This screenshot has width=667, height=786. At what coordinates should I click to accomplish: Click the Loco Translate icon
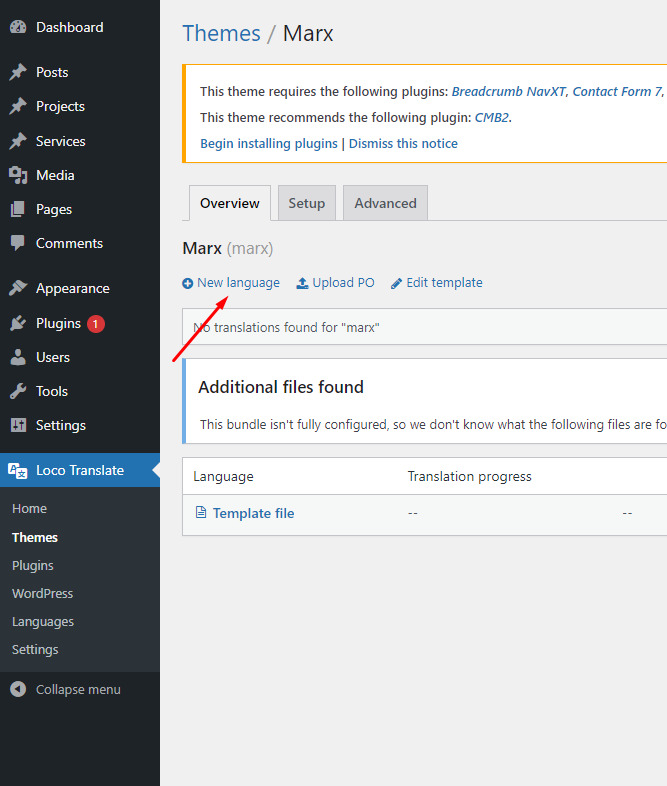(18, 470)
